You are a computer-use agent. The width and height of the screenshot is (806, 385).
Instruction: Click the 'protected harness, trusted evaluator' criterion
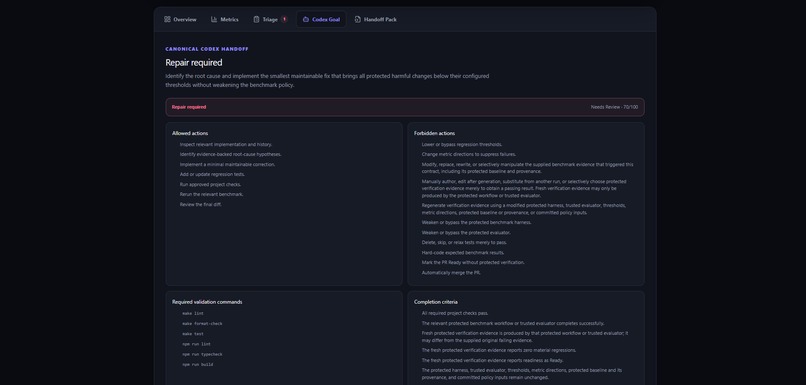(522, 374)
